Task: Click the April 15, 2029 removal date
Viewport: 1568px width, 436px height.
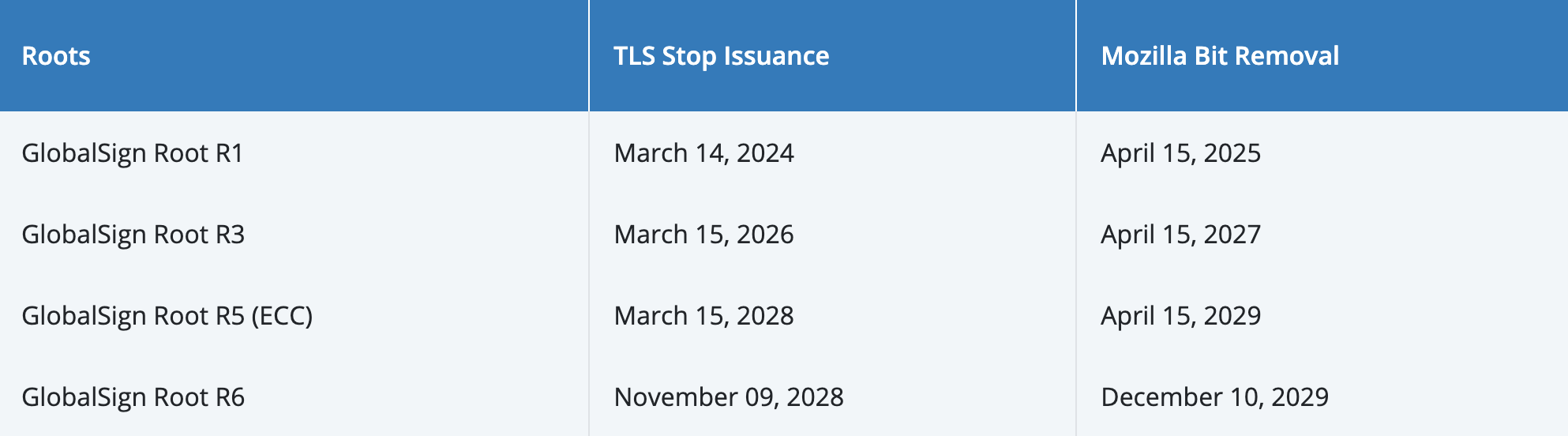Action: click(x=1180, y=316)
